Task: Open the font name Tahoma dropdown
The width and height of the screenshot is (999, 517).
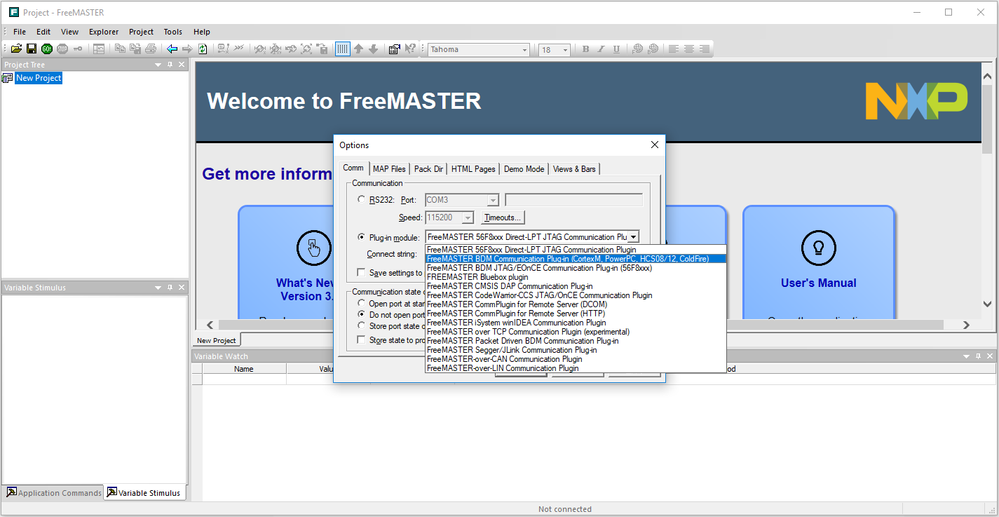Action: click(524, 49)
